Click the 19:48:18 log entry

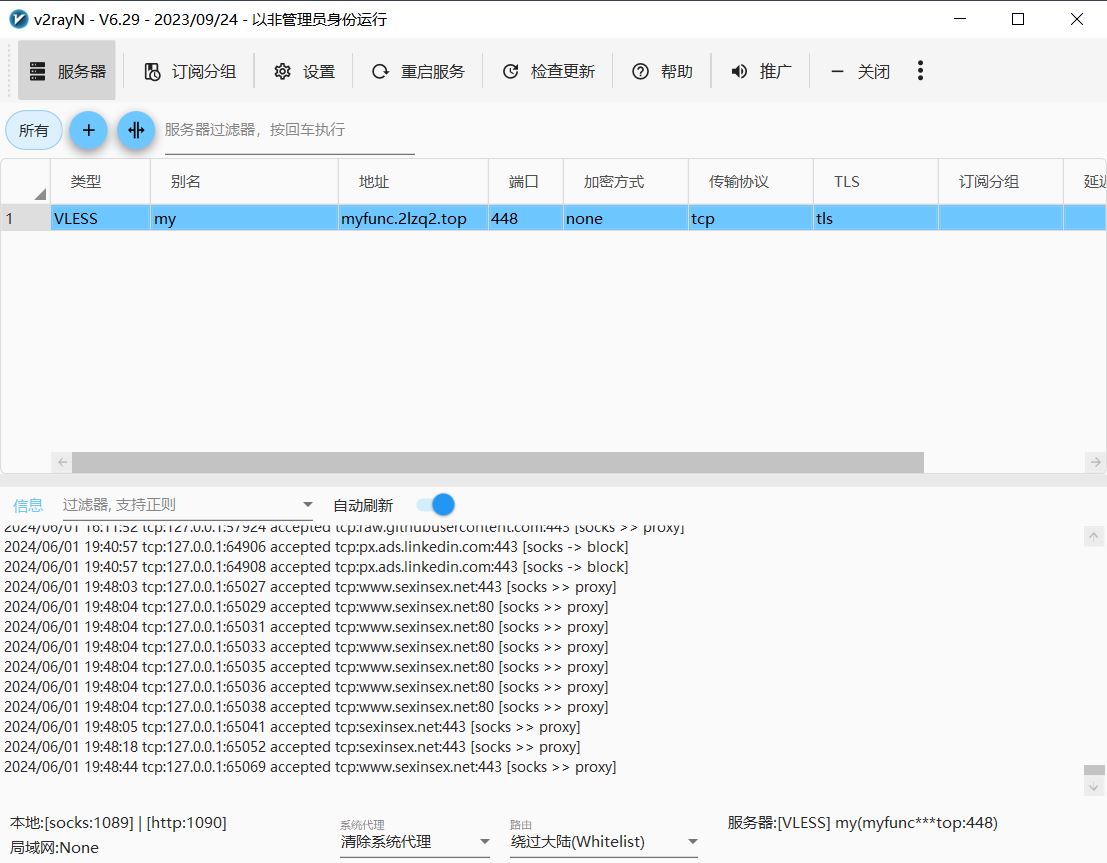(x=292, y=746)
